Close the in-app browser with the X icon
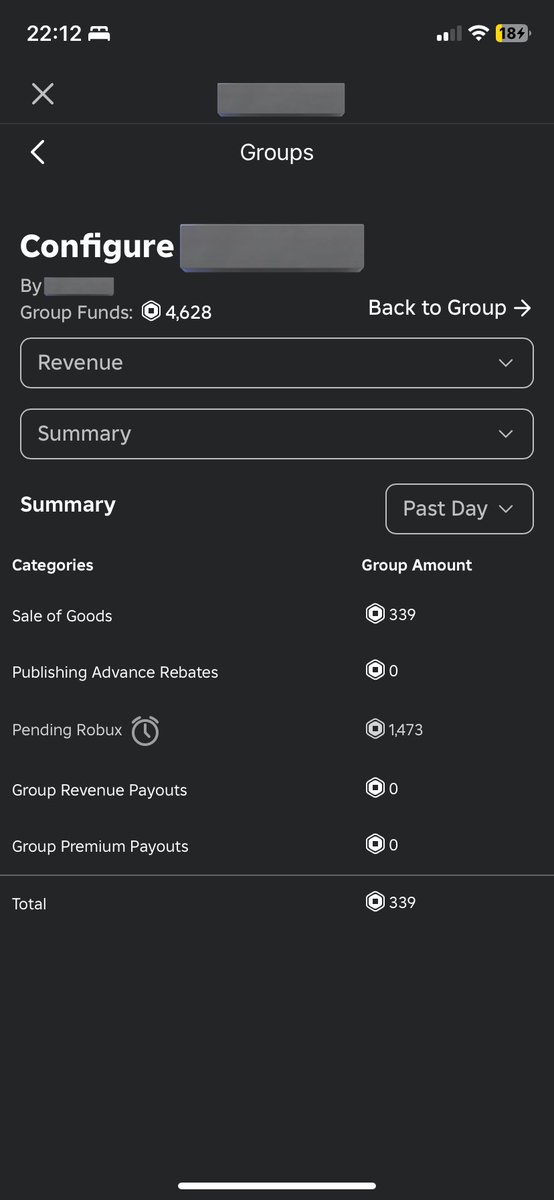This screenshot has height=1200, width=554. coord(42,94)
